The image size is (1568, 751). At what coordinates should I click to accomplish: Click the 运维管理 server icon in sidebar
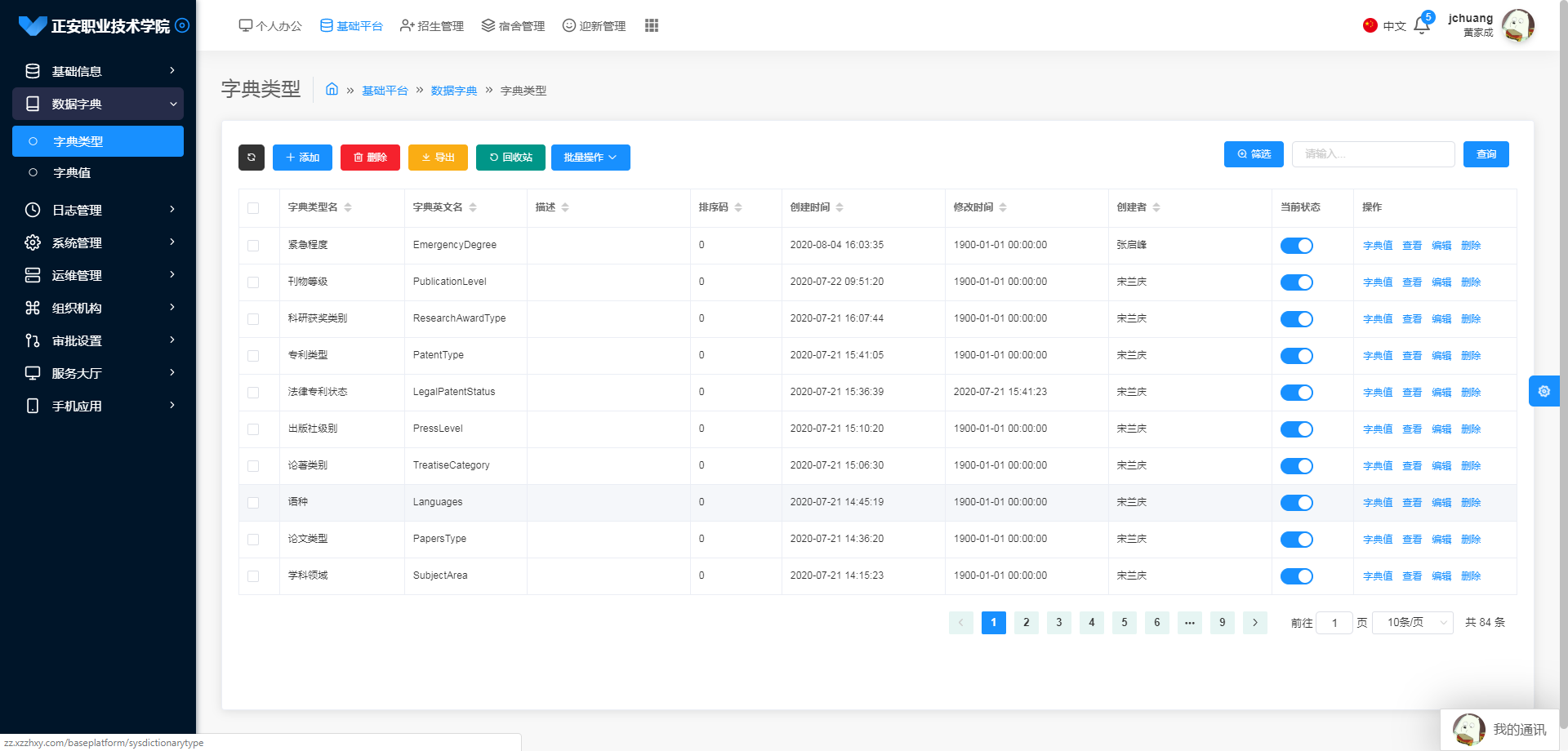click(x=33, y=275)
